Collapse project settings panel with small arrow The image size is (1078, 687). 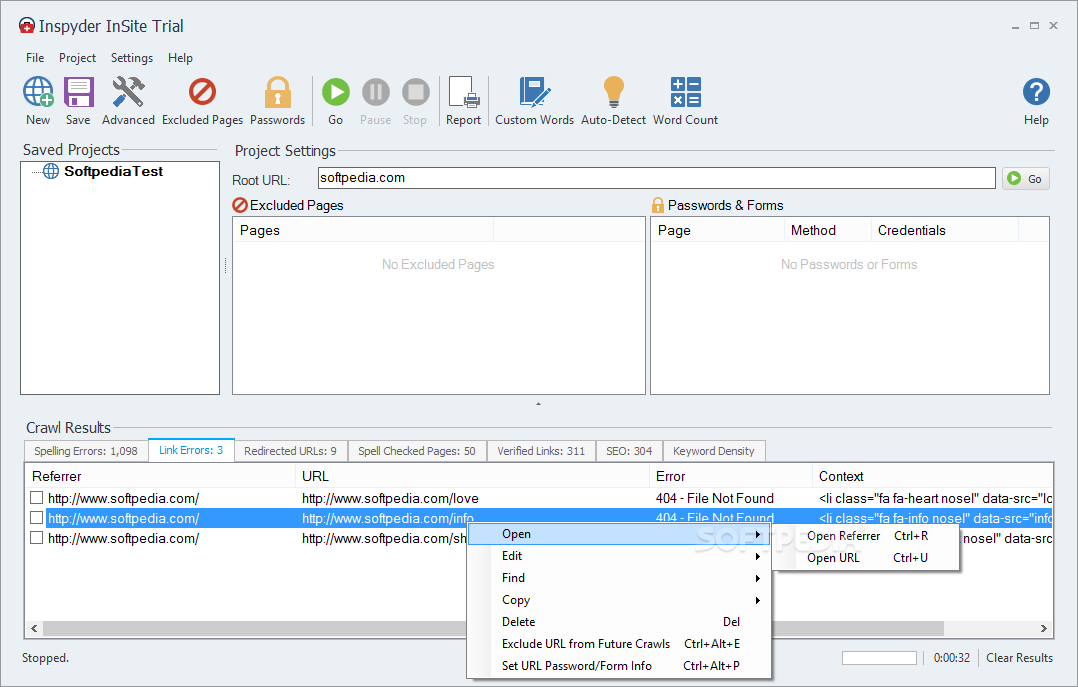pos(538,404)
